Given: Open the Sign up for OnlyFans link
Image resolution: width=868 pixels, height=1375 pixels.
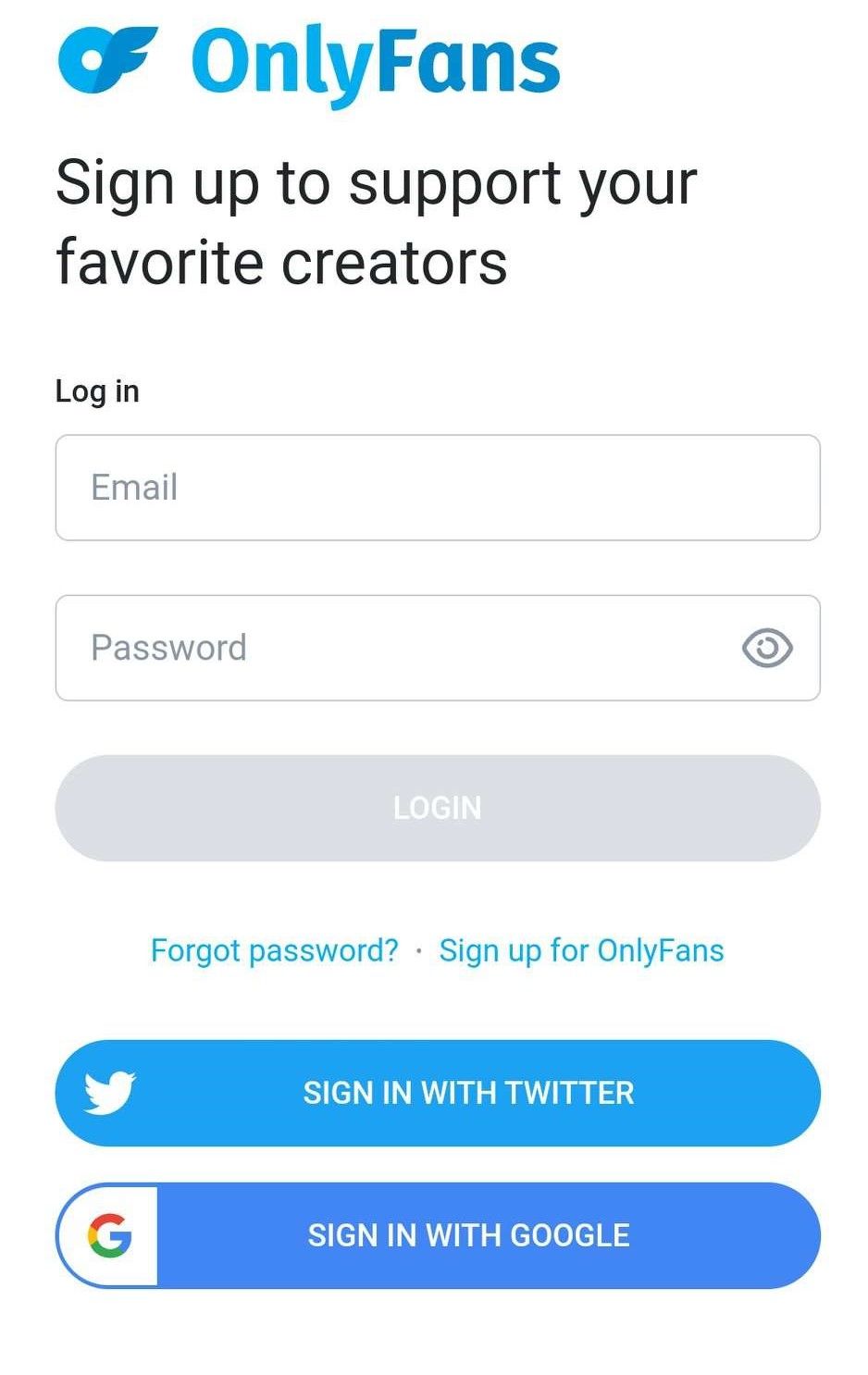Looking at the screenshot, I should click(x=581, y=950).
